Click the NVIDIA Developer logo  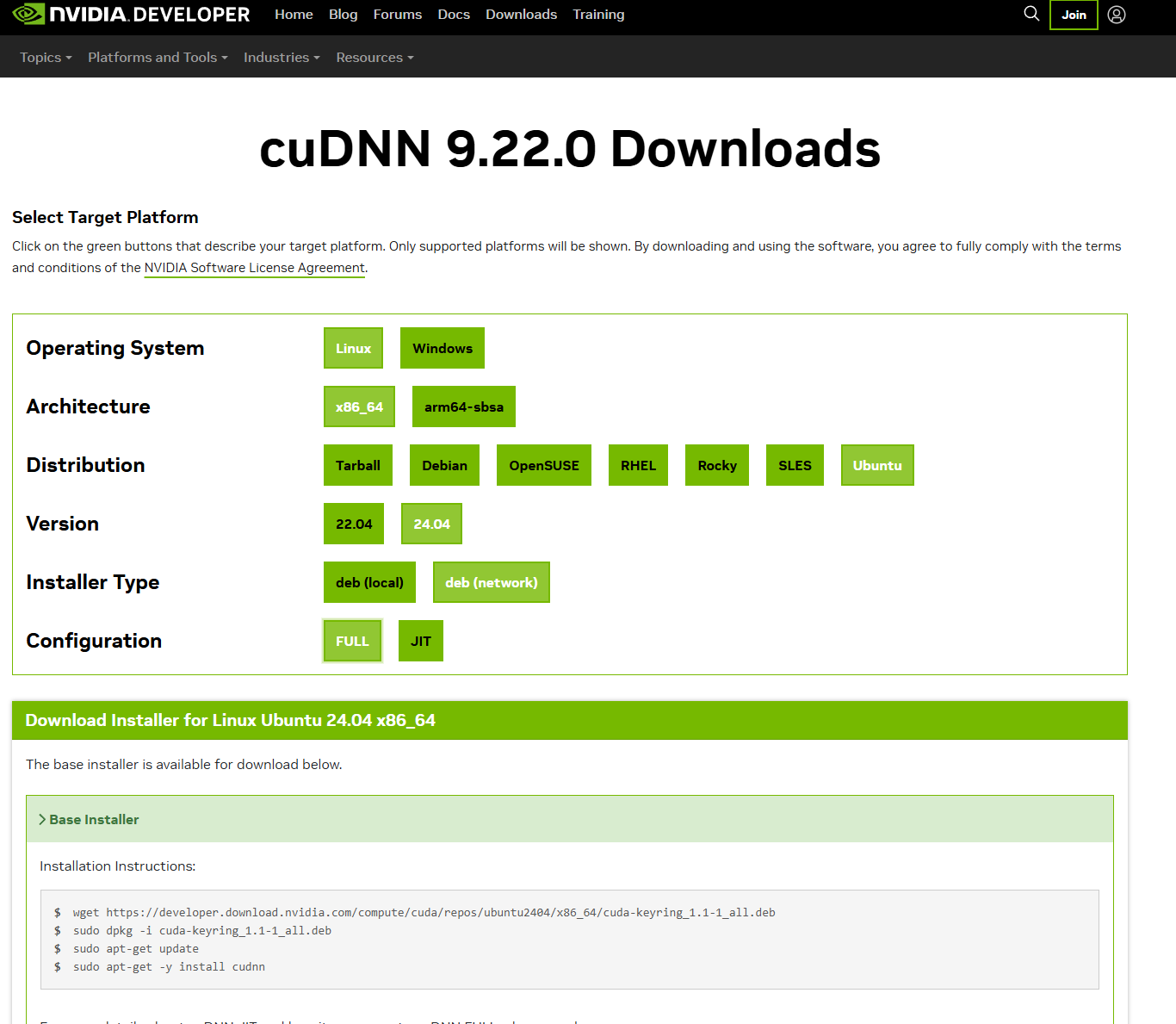131,15
